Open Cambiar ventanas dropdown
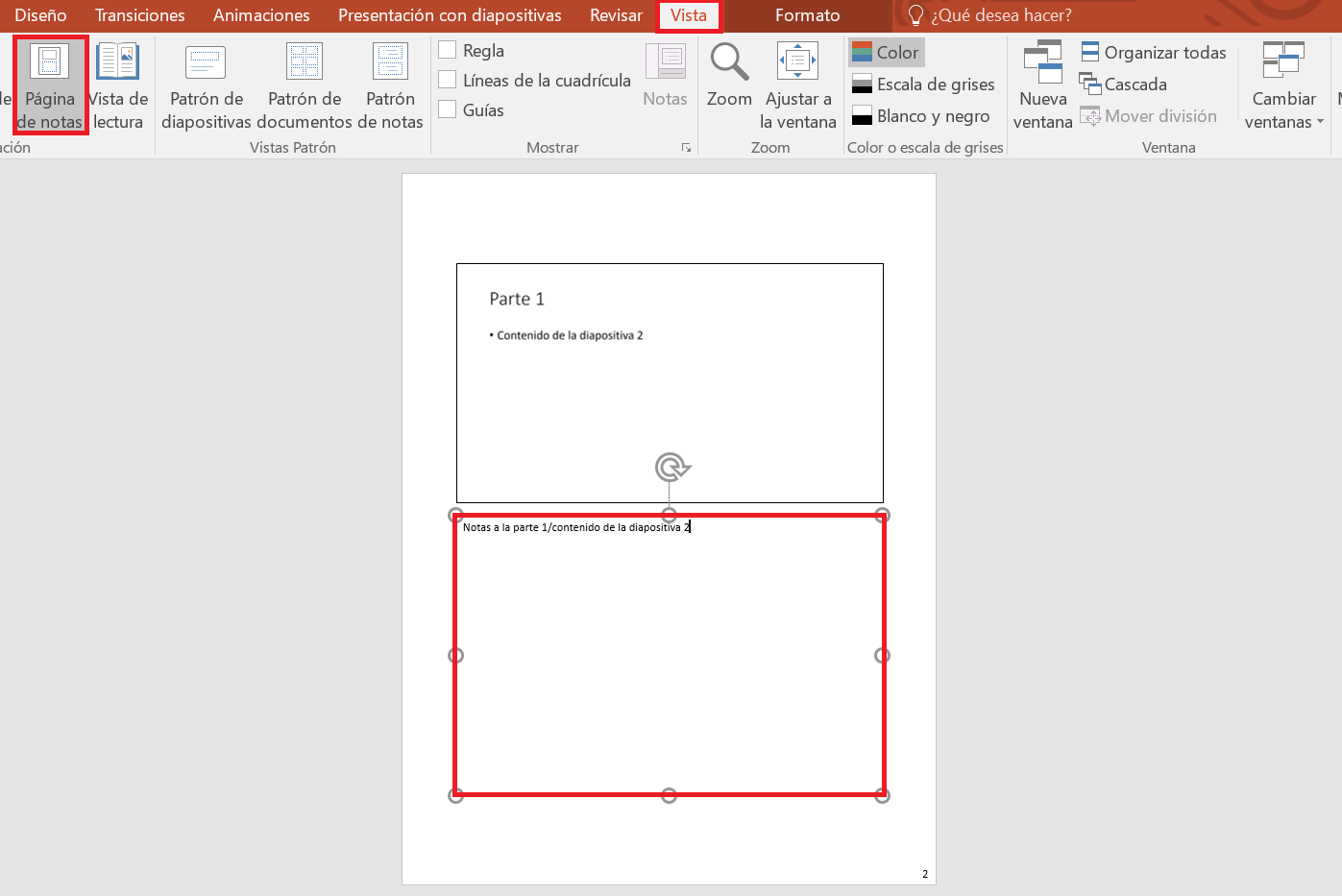 click(1284, 85)
